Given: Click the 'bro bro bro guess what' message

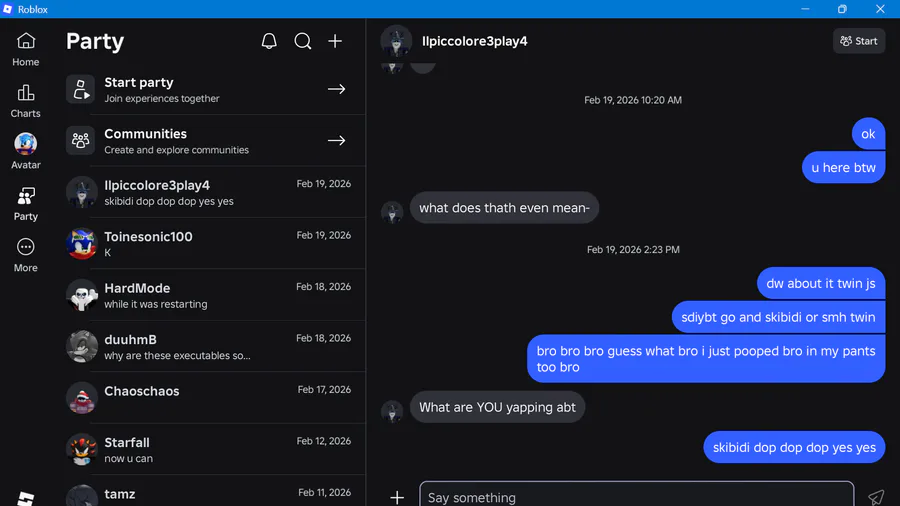Looking at the screenshot, I should (706, 359).
